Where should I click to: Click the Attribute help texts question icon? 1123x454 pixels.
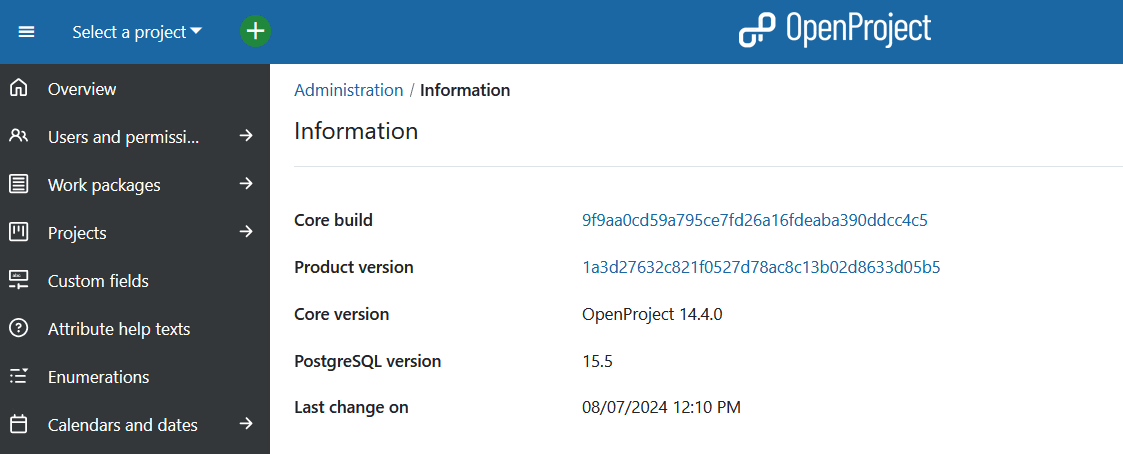[x=18, y=329]
